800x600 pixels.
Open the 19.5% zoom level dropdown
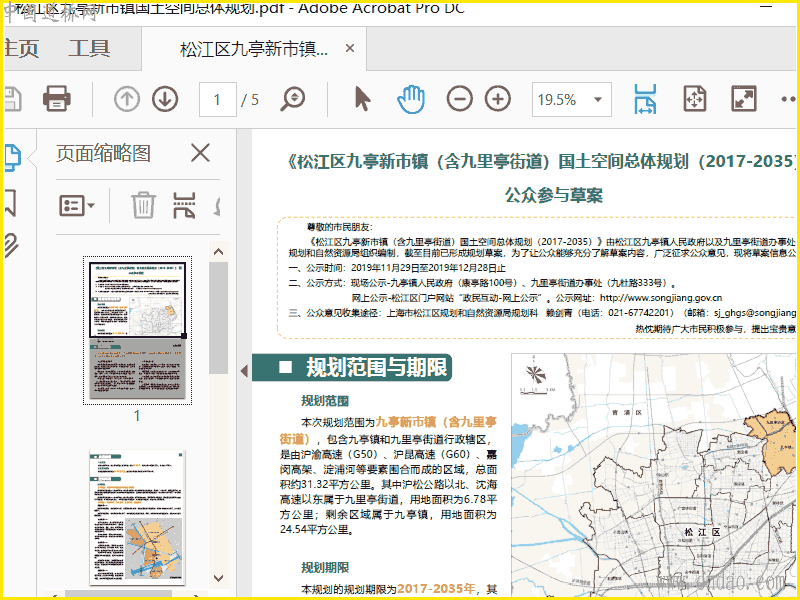coord(570,99)
